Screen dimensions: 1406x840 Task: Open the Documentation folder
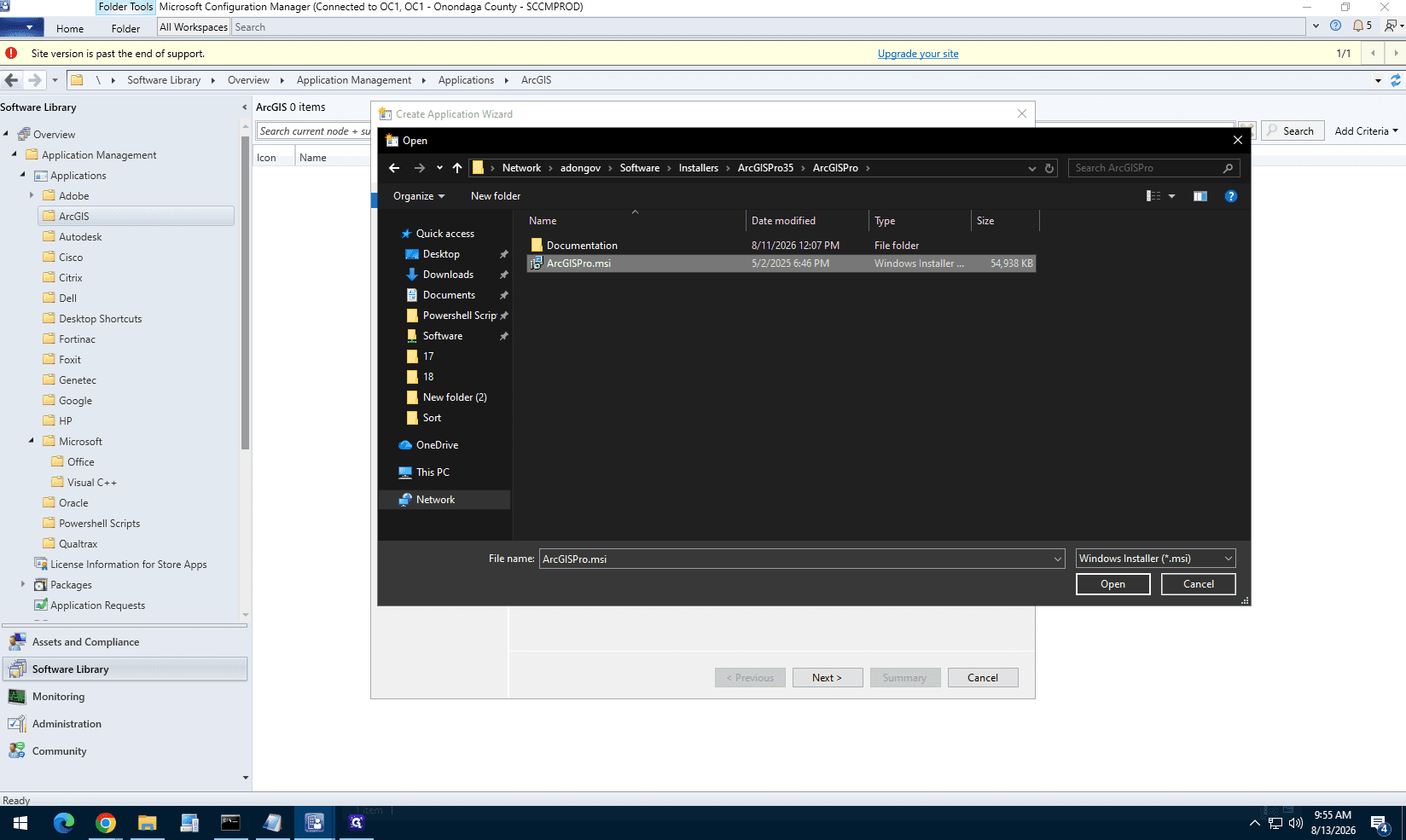point(582,246)
